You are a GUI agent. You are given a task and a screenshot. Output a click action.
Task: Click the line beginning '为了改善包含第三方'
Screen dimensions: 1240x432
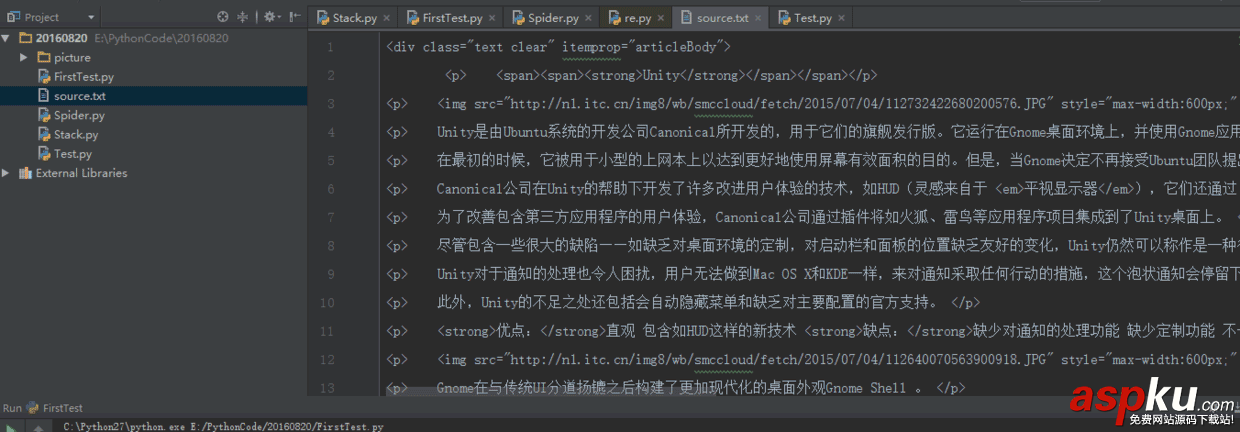[x=812, y=217]
